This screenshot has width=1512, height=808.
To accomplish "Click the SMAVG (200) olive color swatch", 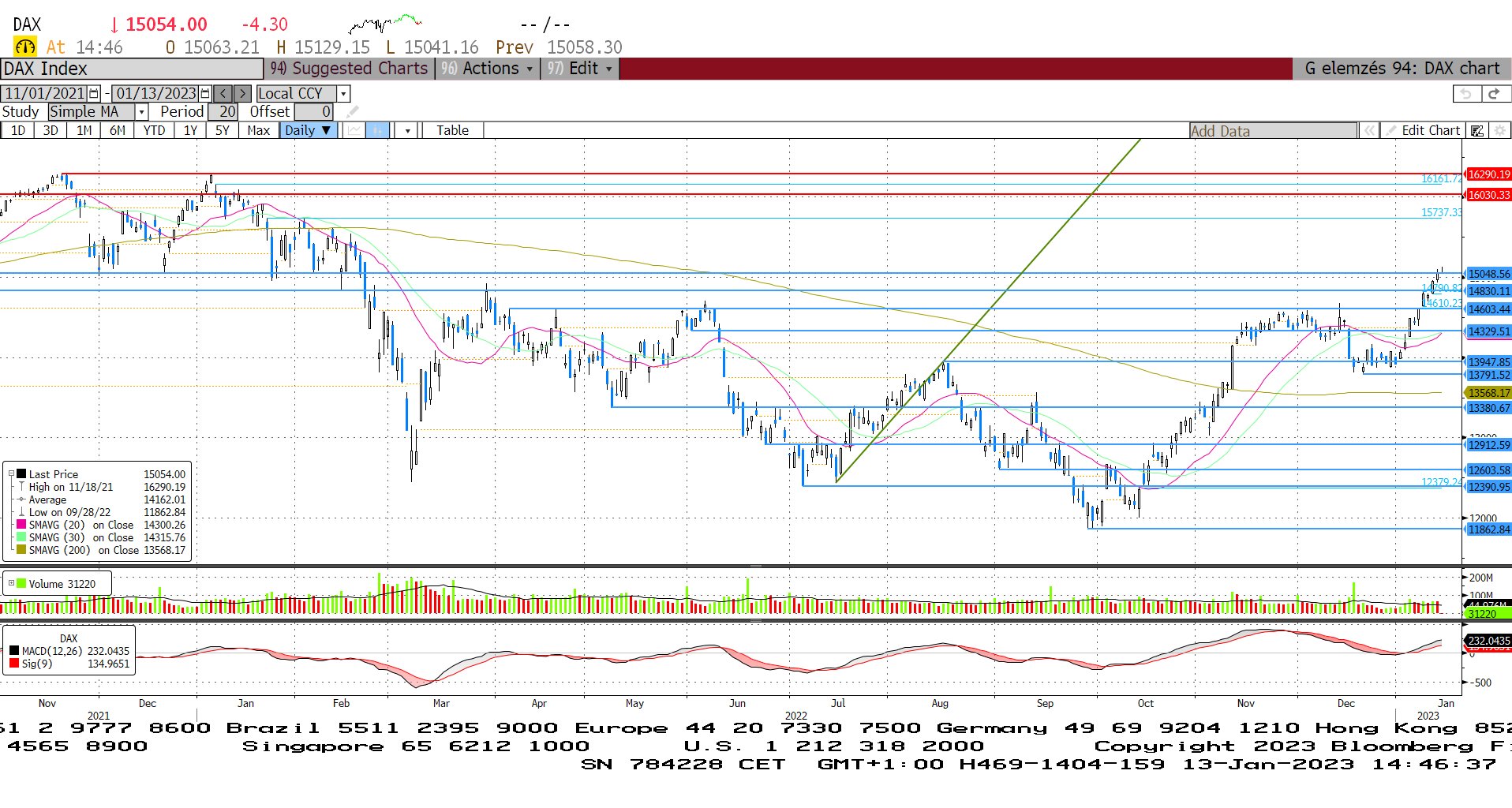I will click(x=21, y=550).
